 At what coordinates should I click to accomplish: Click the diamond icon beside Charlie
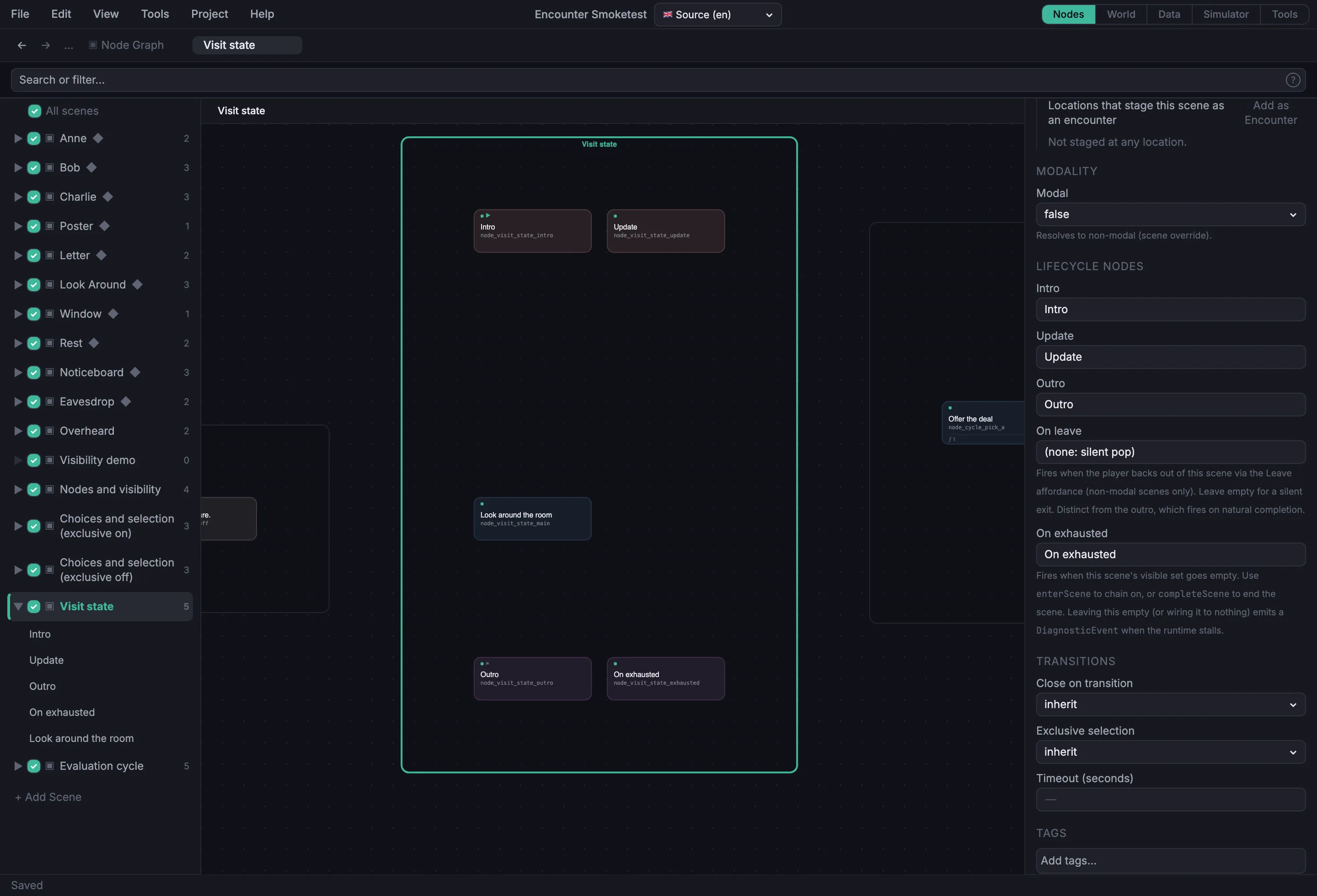point(107,197)
